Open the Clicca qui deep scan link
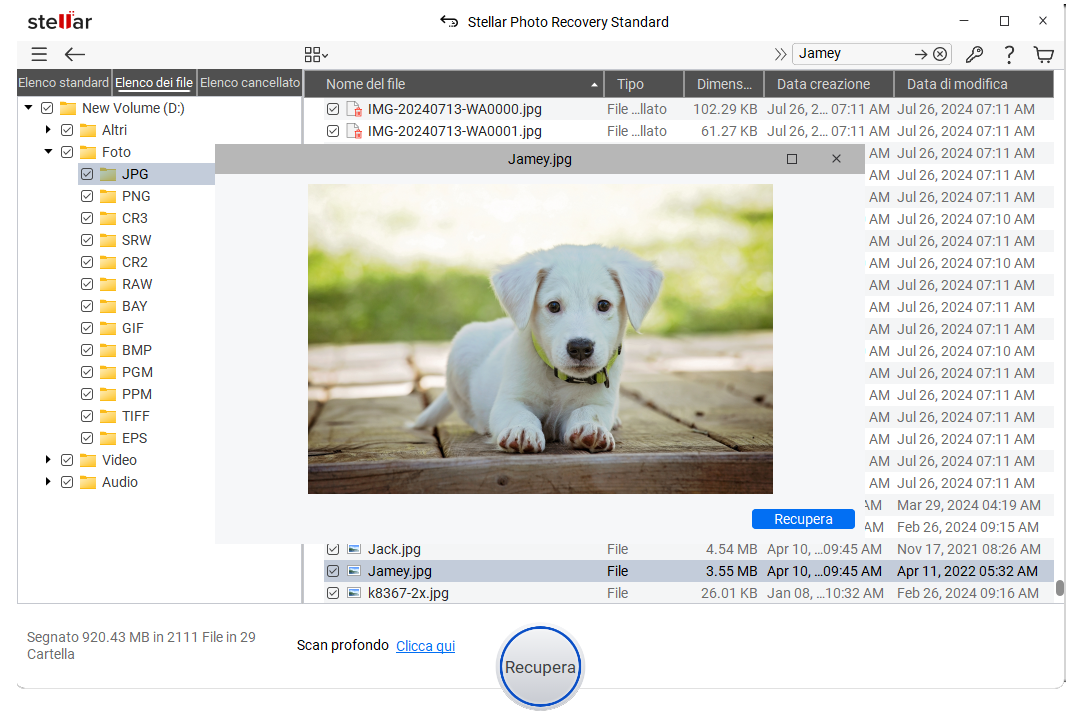 click(425, 646)
